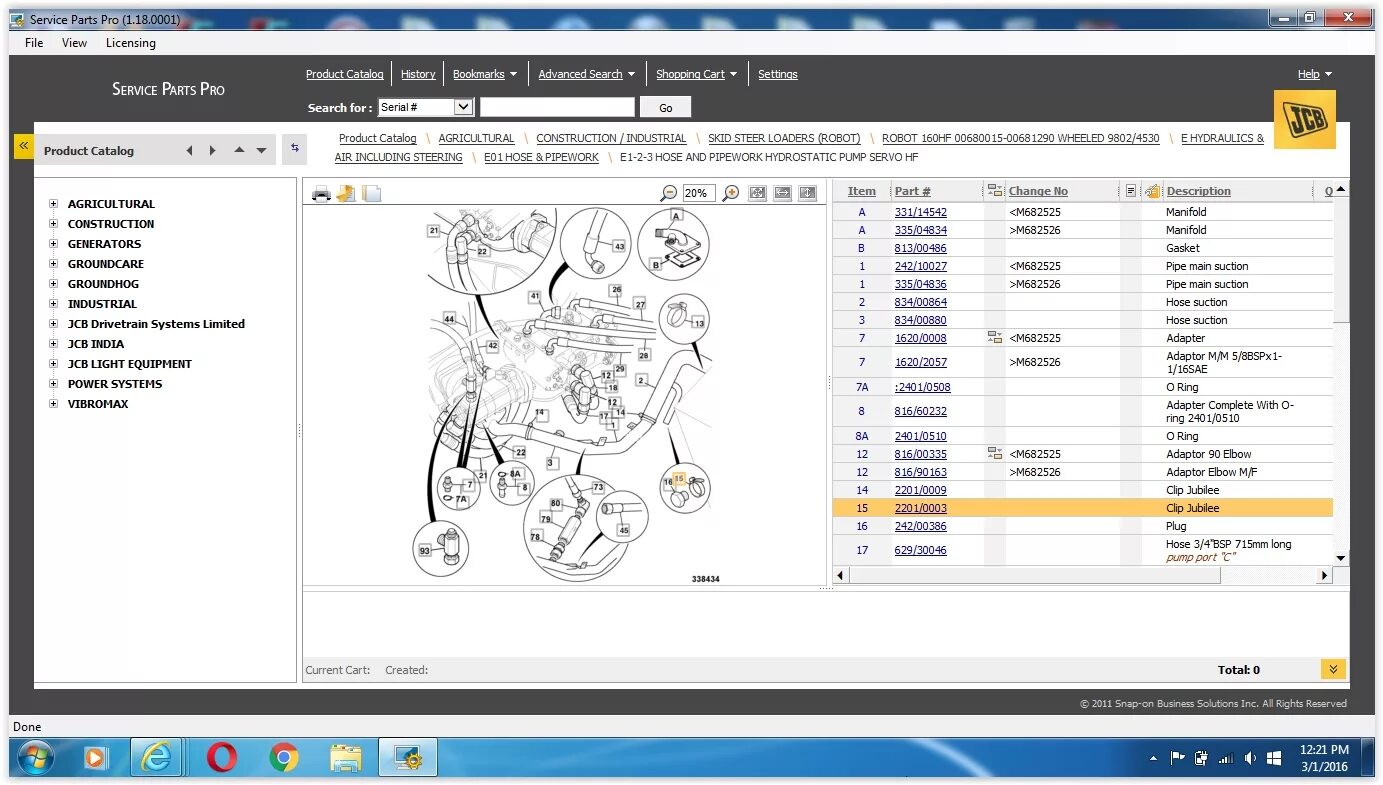Expand the POWER SYSTEMS tree node
Screen dimensions: 1383x785
(54, 384)
